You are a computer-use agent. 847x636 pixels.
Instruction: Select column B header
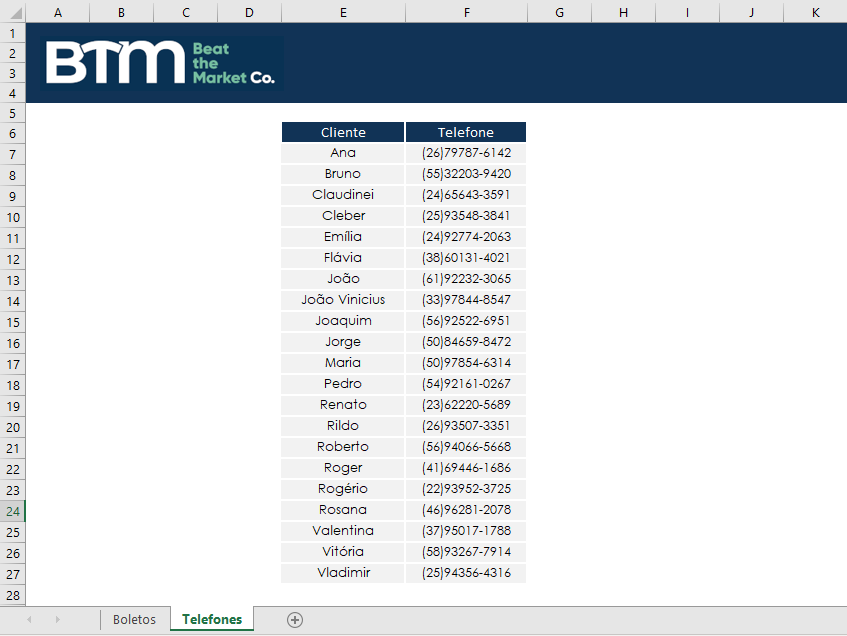tap(122, 12)
